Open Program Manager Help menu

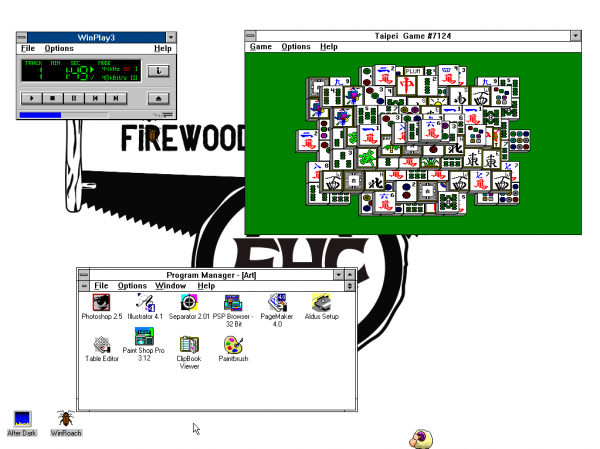coord(206,286)
